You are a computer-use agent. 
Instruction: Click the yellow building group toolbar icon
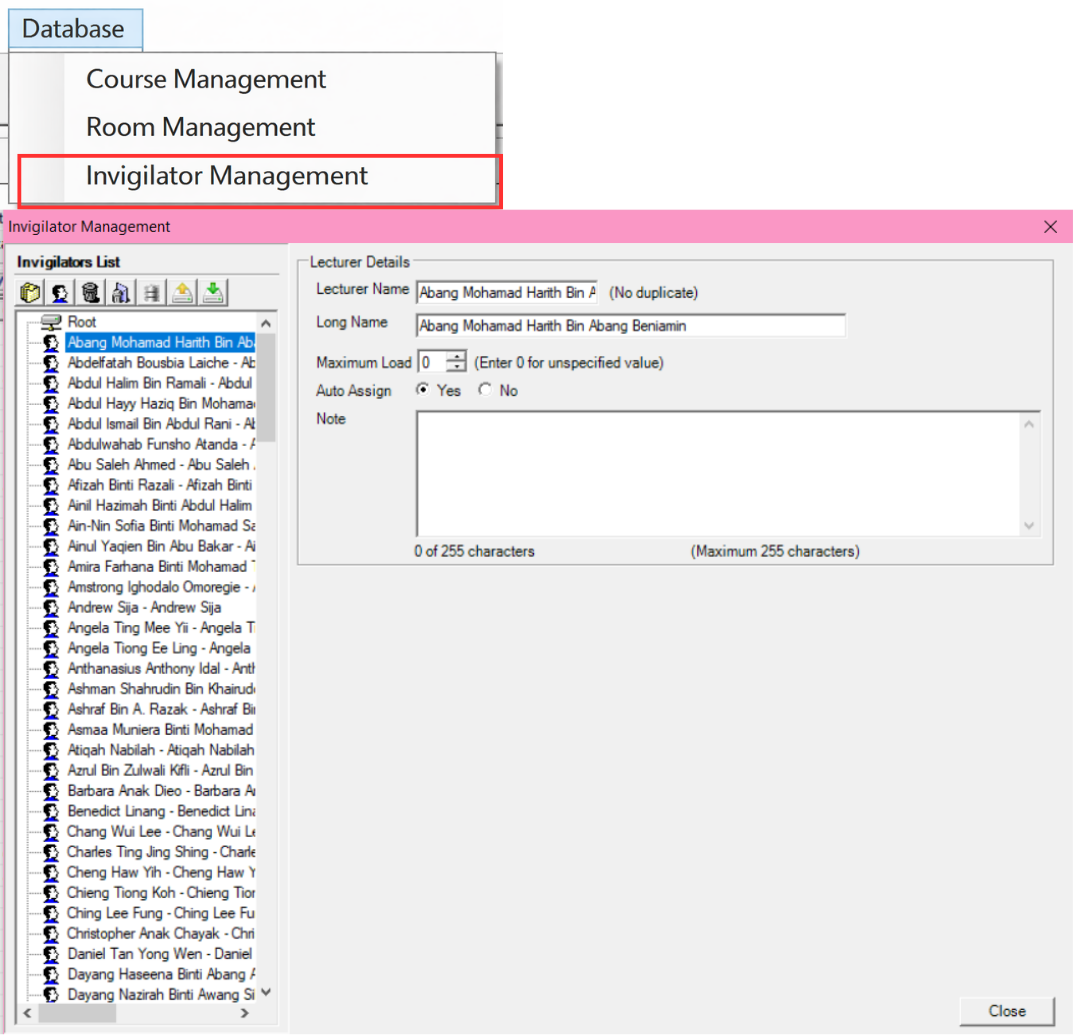(x=29, y=292)
